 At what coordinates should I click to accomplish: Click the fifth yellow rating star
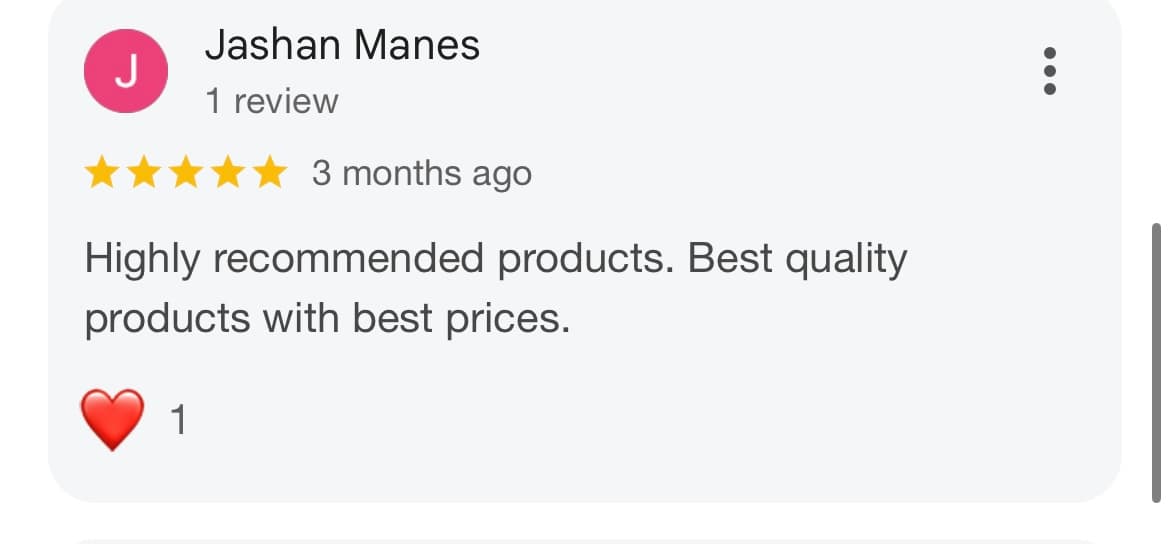(x=269, y=174)
